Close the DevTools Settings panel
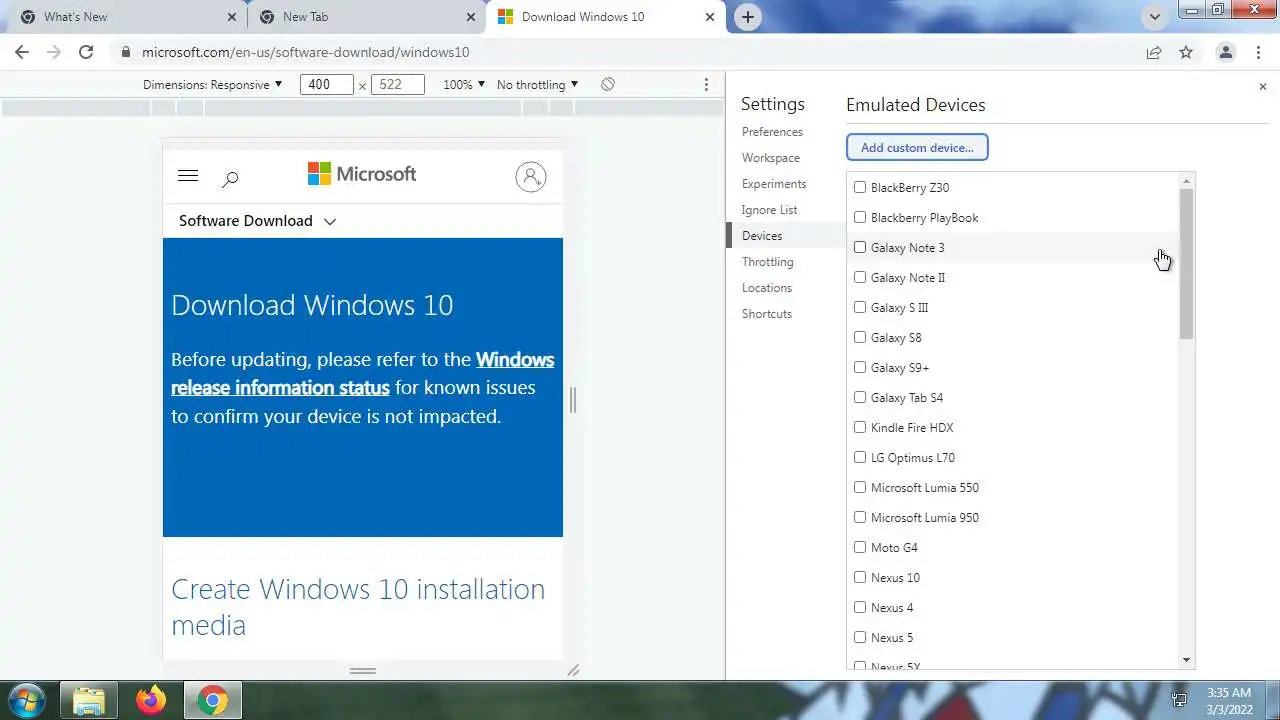 [1262, 87]
